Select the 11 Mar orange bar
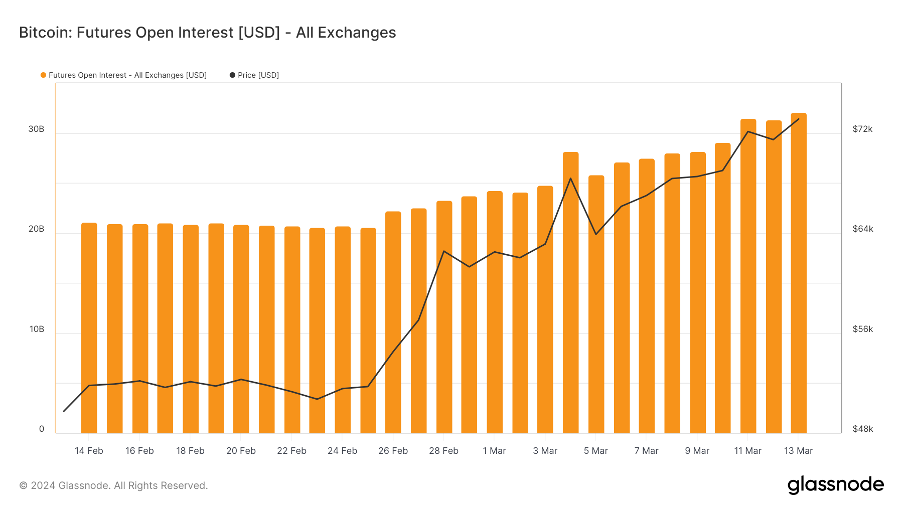904x508 pixels. click(748, 275)
